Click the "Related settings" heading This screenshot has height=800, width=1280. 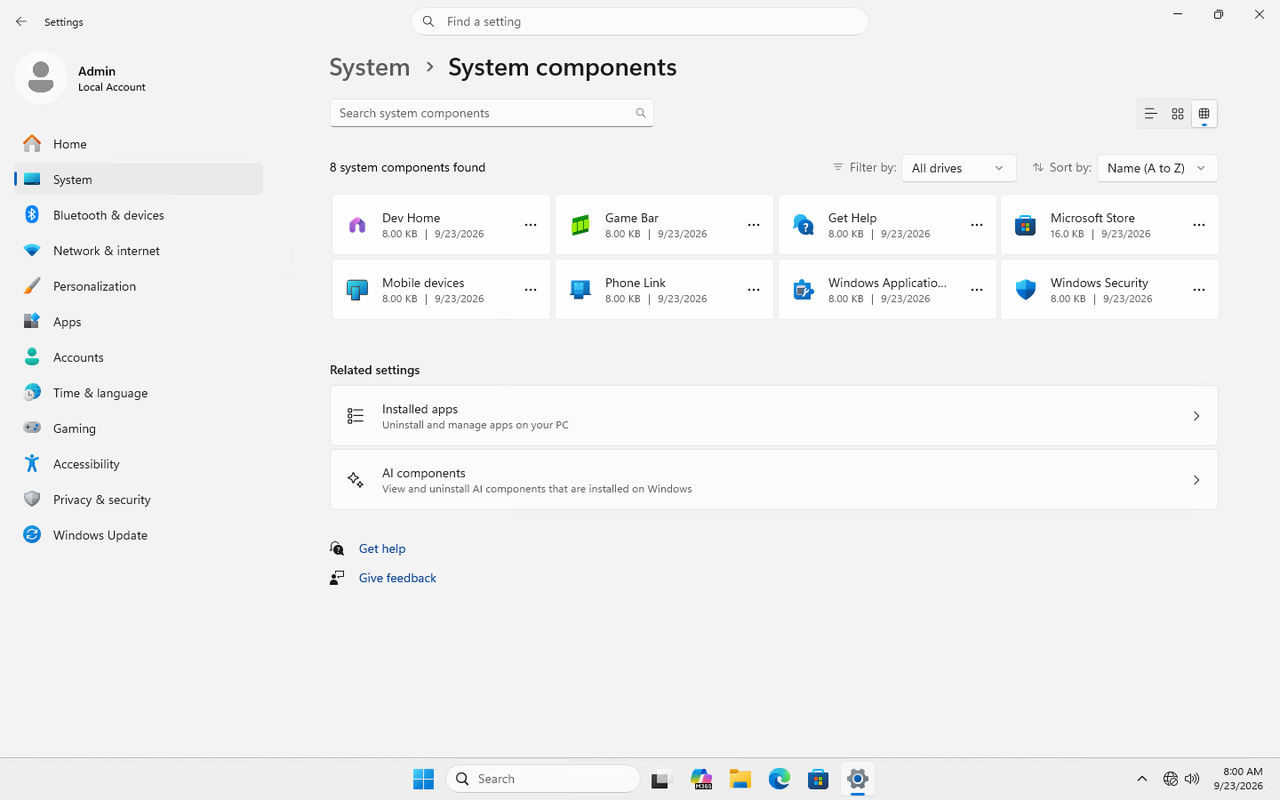tap(375, 370)
